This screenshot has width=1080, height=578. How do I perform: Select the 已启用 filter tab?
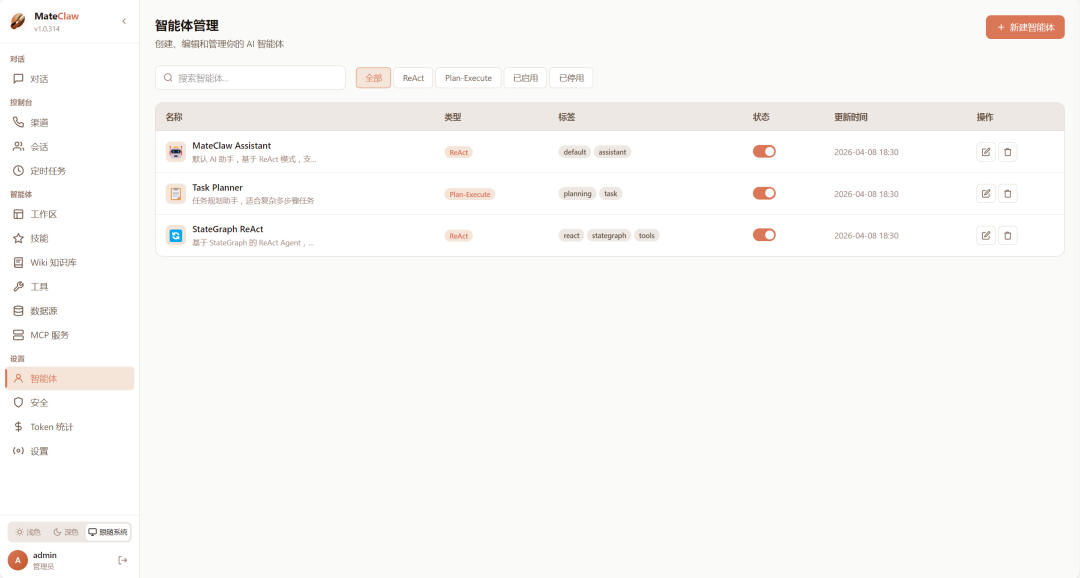click(525, 78)
